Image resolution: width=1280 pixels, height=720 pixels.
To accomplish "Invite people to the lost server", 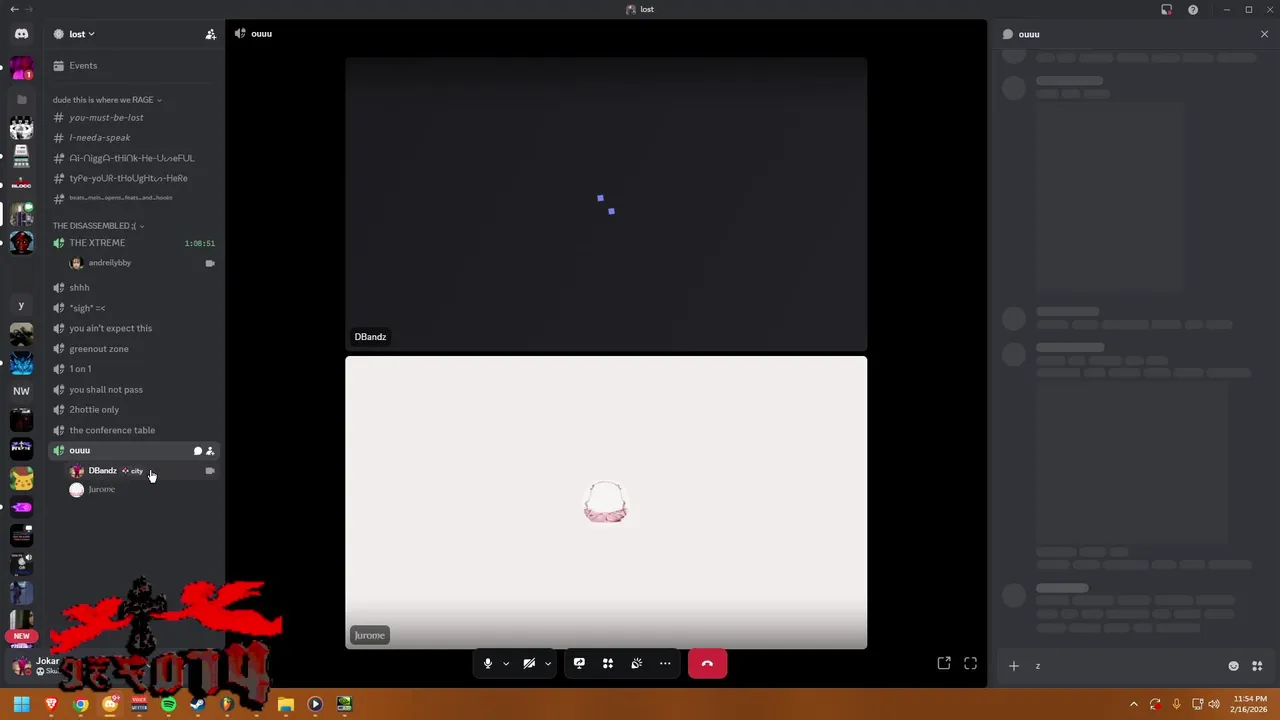I will (210, 34).
